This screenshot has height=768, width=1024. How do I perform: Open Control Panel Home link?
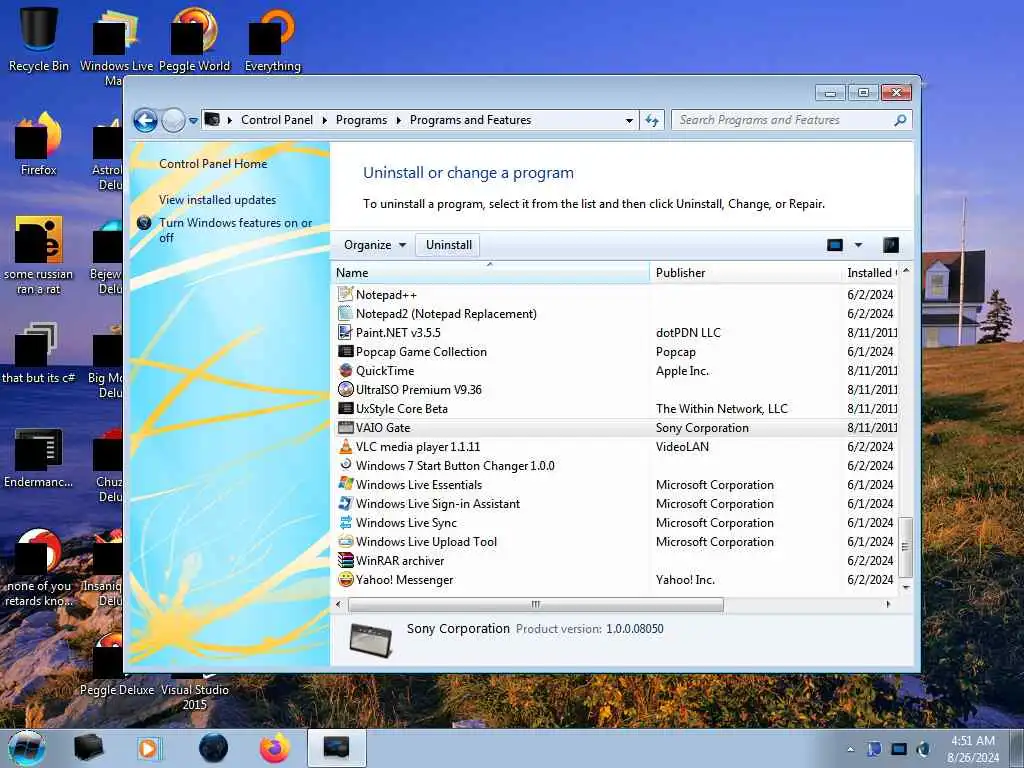(x=213, y=164)
